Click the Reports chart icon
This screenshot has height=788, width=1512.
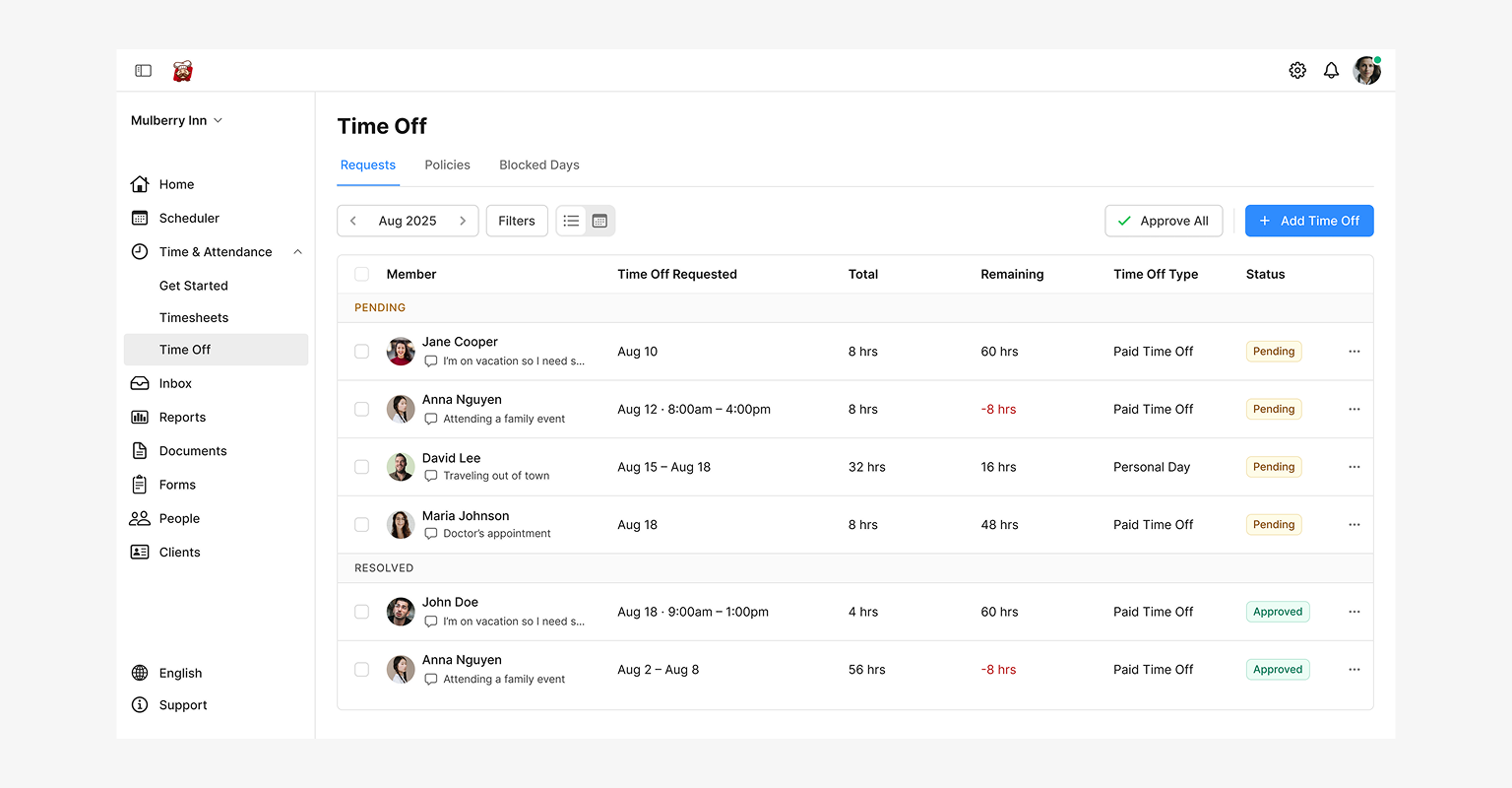point(140,418)
